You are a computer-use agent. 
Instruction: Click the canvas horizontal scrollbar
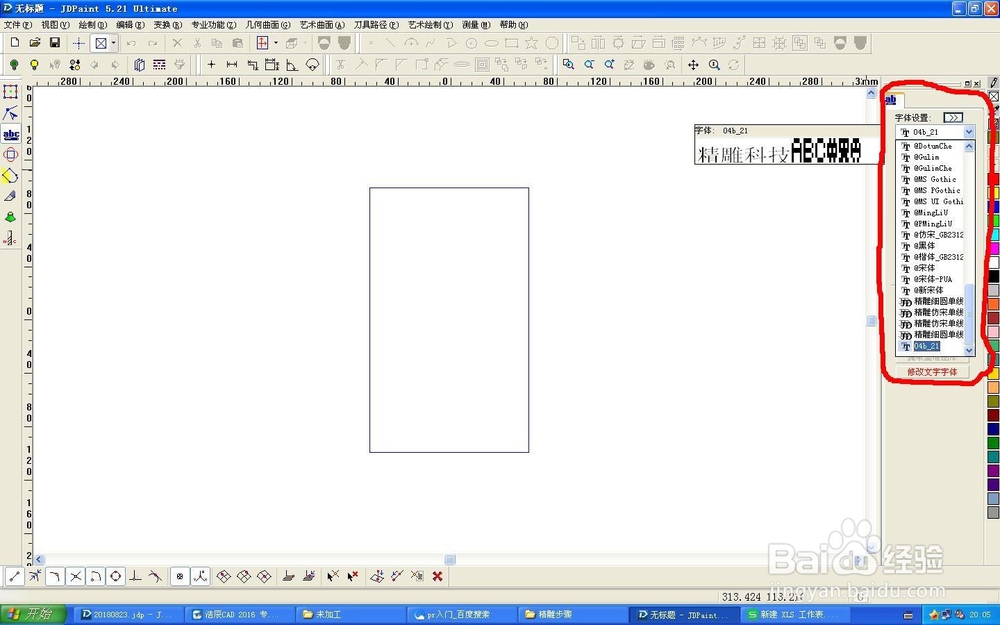coord(450,559)
